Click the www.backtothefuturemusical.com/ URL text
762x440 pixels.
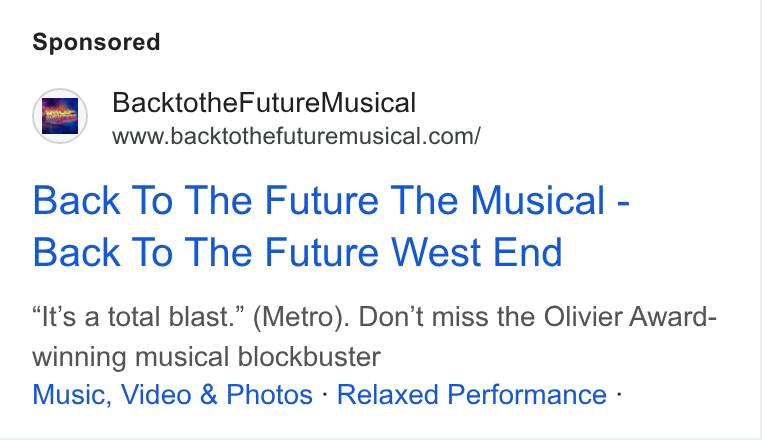296,136
